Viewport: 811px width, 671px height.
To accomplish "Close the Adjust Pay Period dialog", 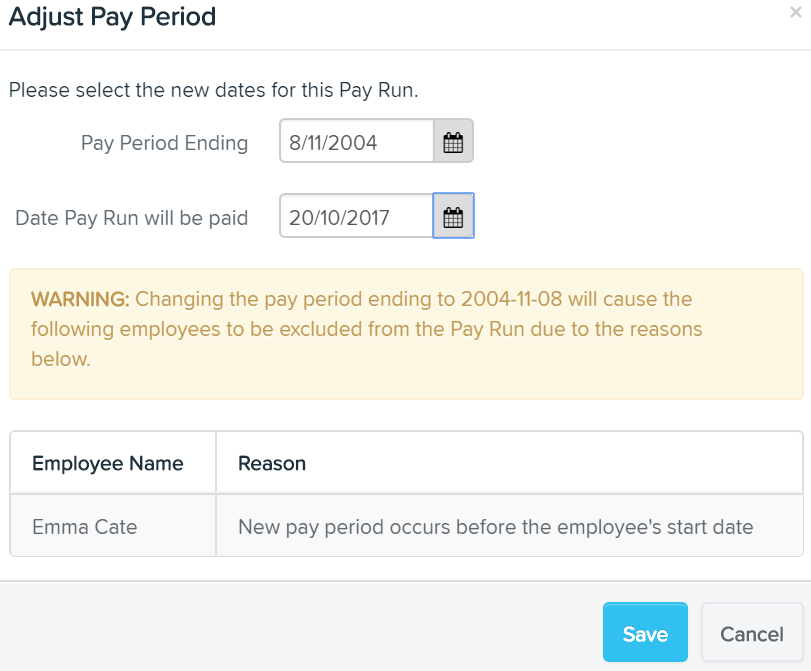I will pos(795,12).
